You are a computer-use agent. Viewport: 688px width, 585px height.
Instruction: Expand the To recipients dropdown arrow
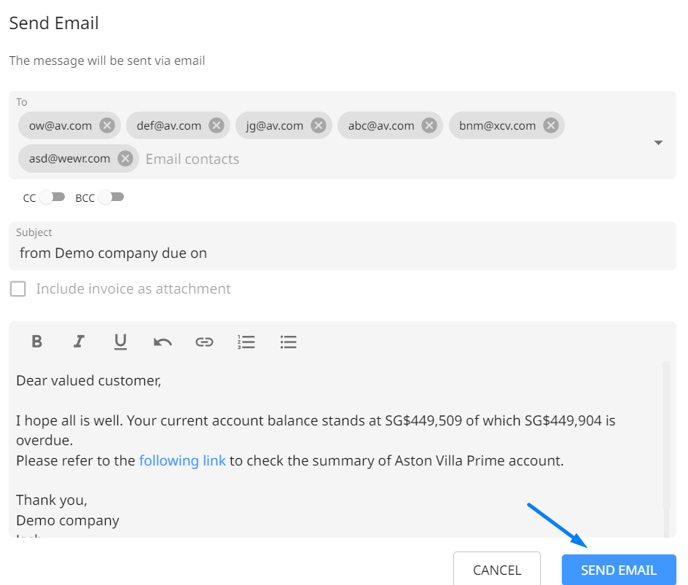[x=658, y=143]
